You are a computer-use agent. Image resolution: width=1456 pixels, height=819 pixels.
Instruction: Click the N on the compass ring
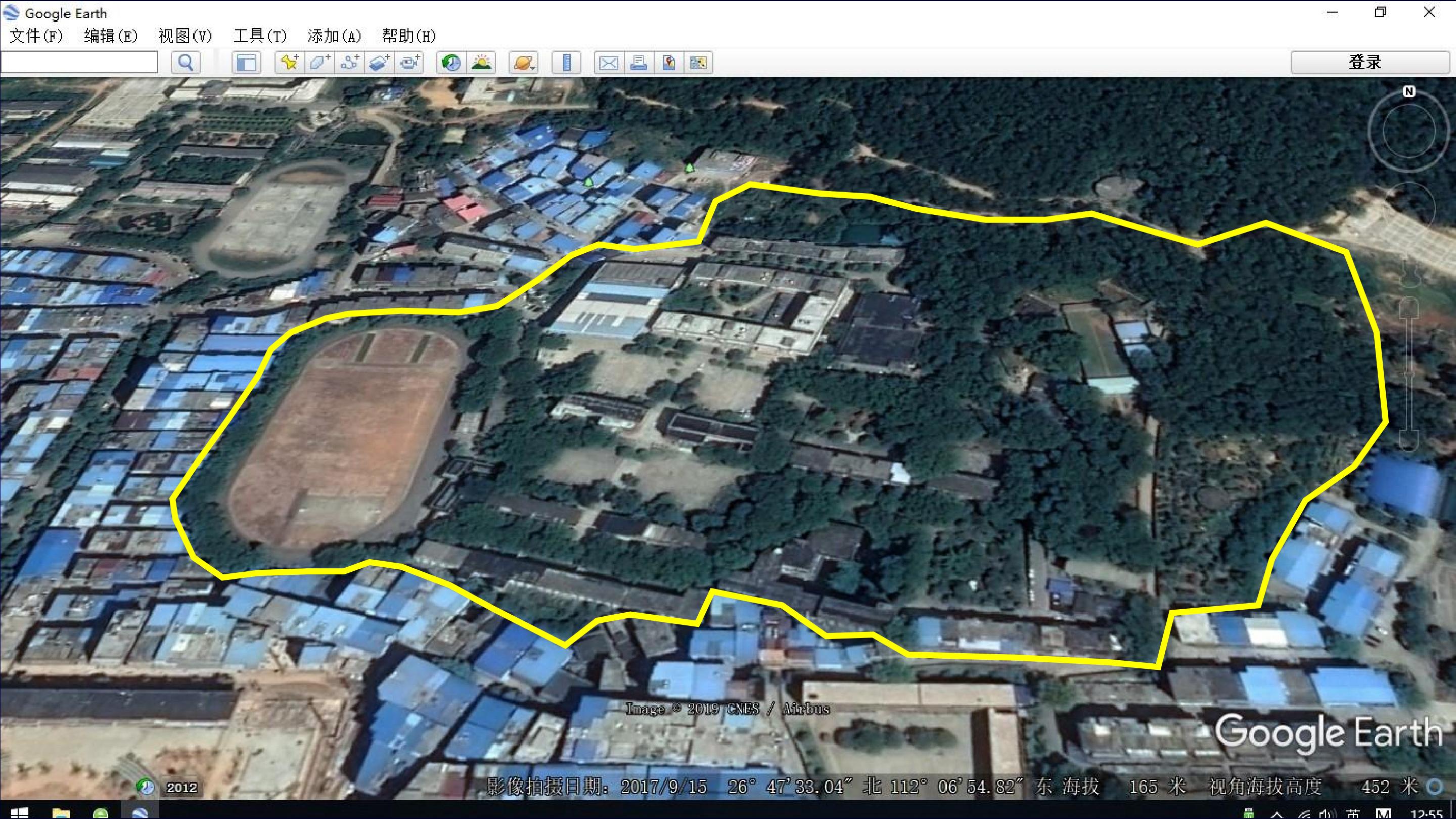[x=1409, y=92]
